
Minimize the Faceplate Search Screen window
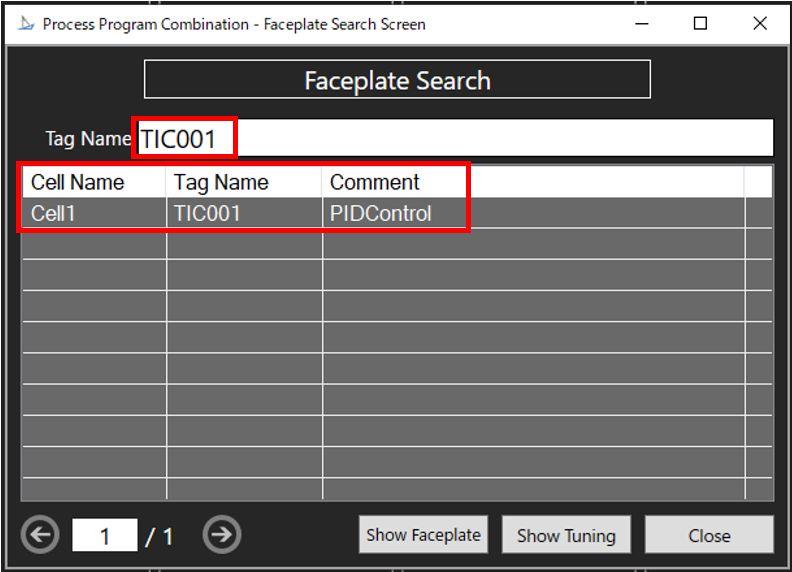click(642, 24)
